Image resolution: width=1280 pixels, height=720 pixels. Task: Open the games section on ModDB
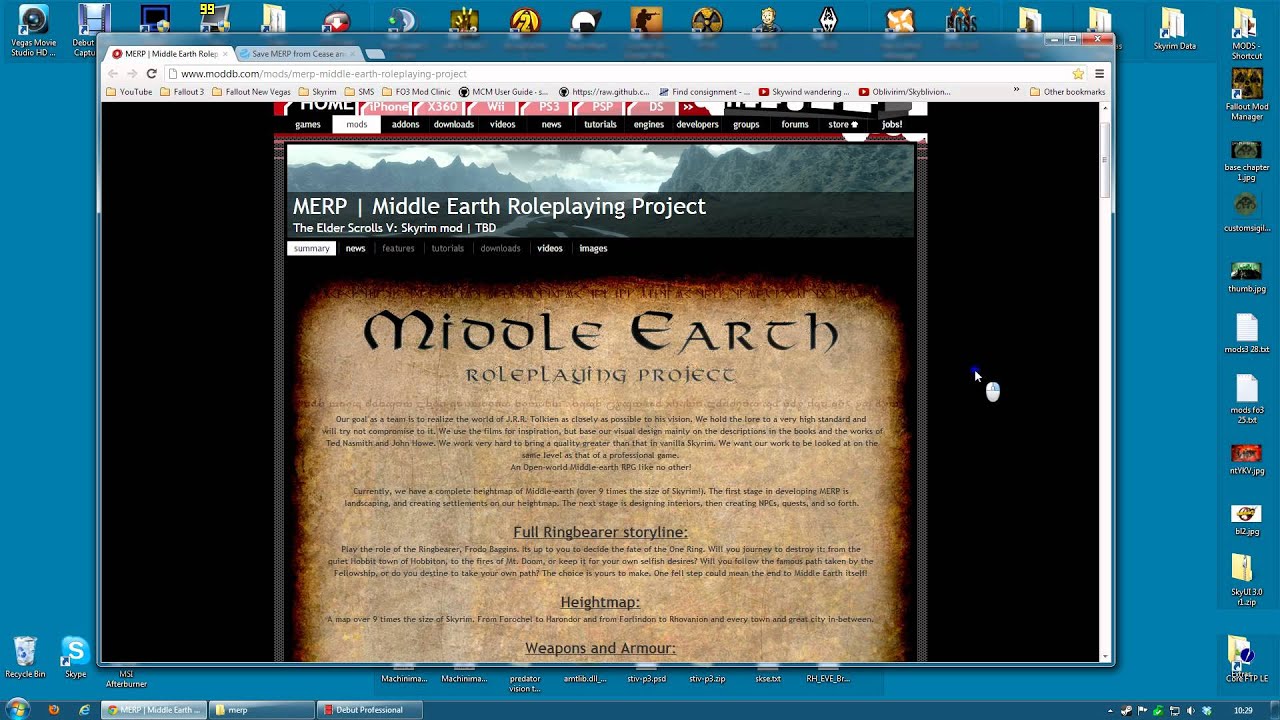pyautogui.click(x=308, y=124)
